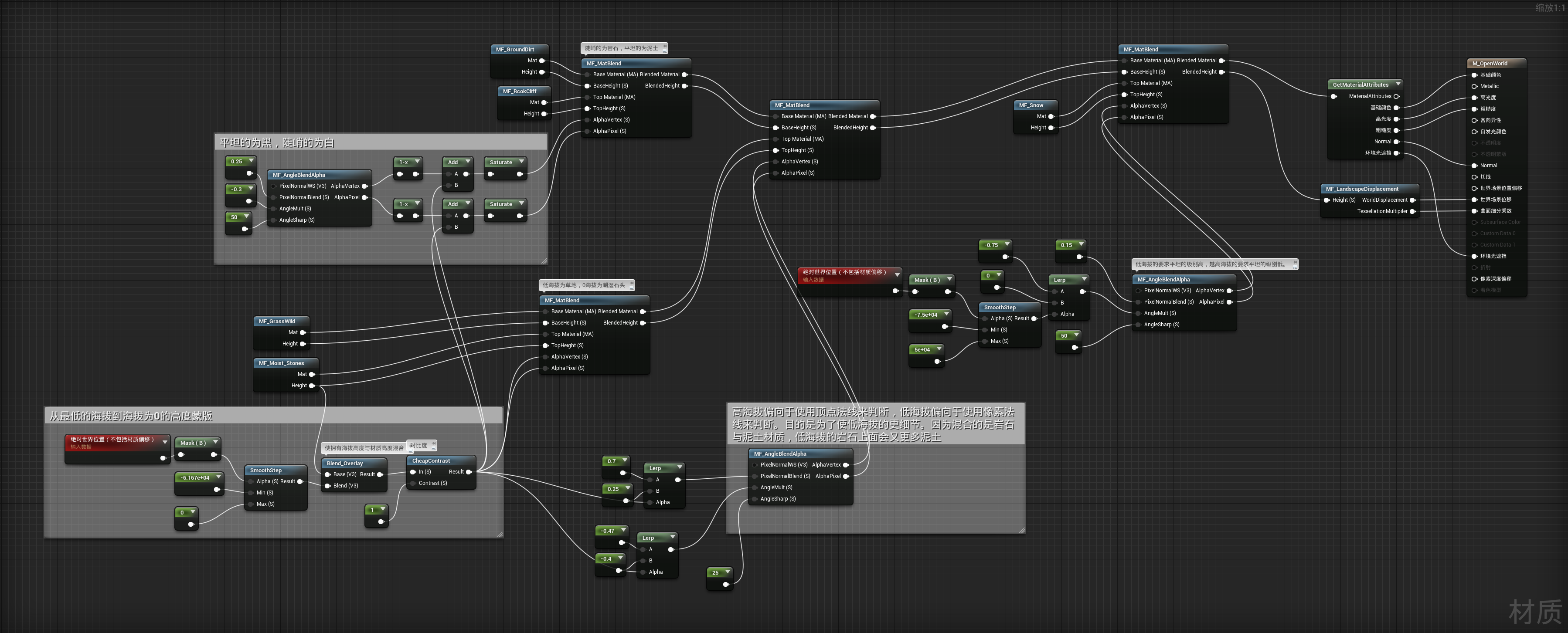Screen dimensions: 1568x633
Task: Toggle pin on 对比度 comment bubble
Action: tap(433, 443)
